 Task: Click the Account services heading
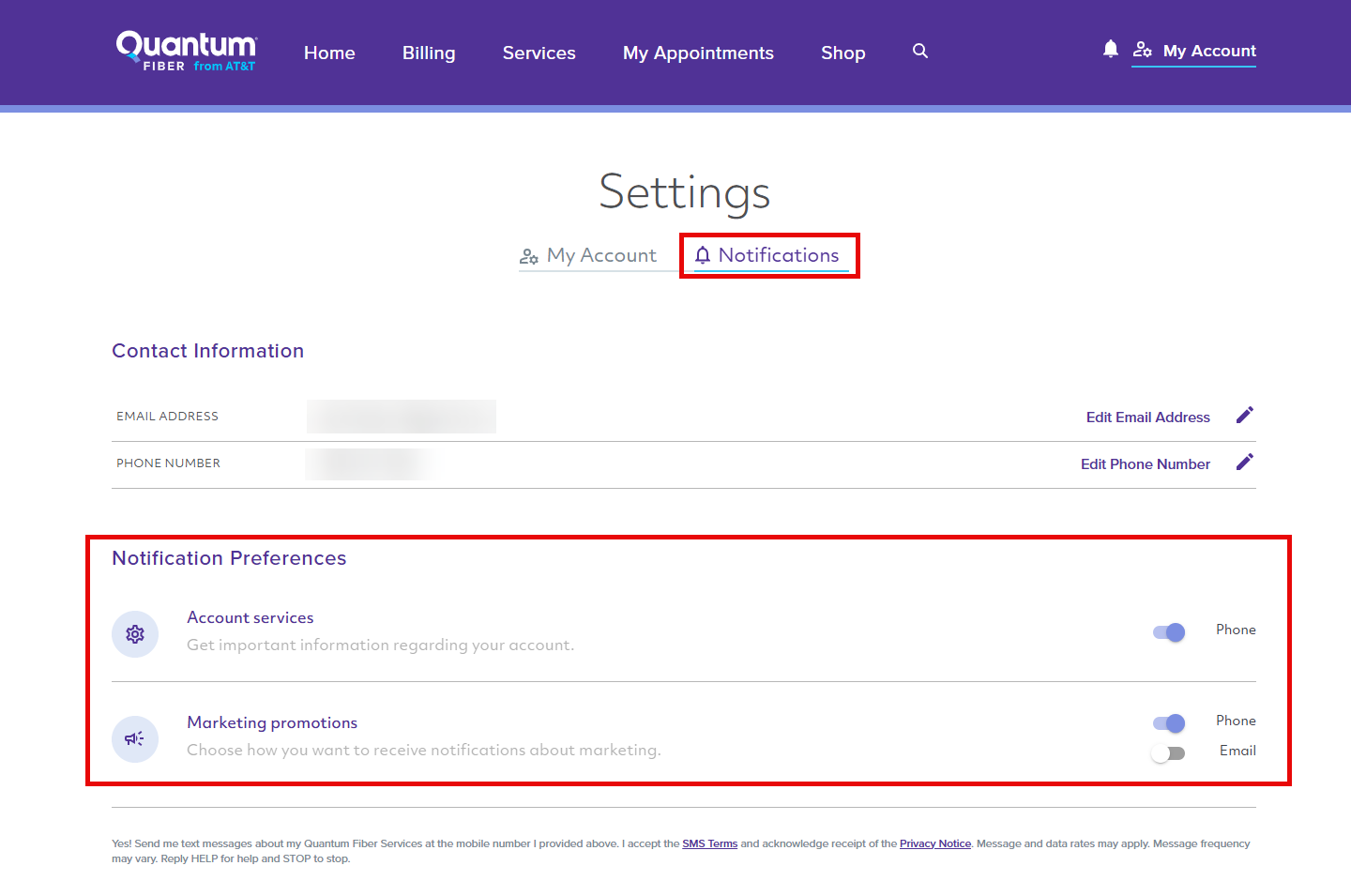tap(250, 617)
